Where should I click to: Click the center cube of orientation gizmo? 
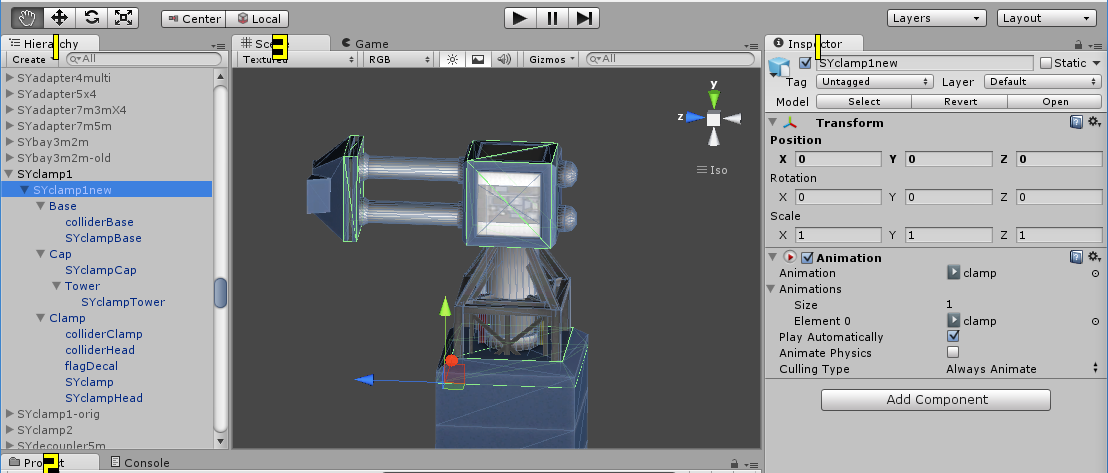[x=713, y=119]
